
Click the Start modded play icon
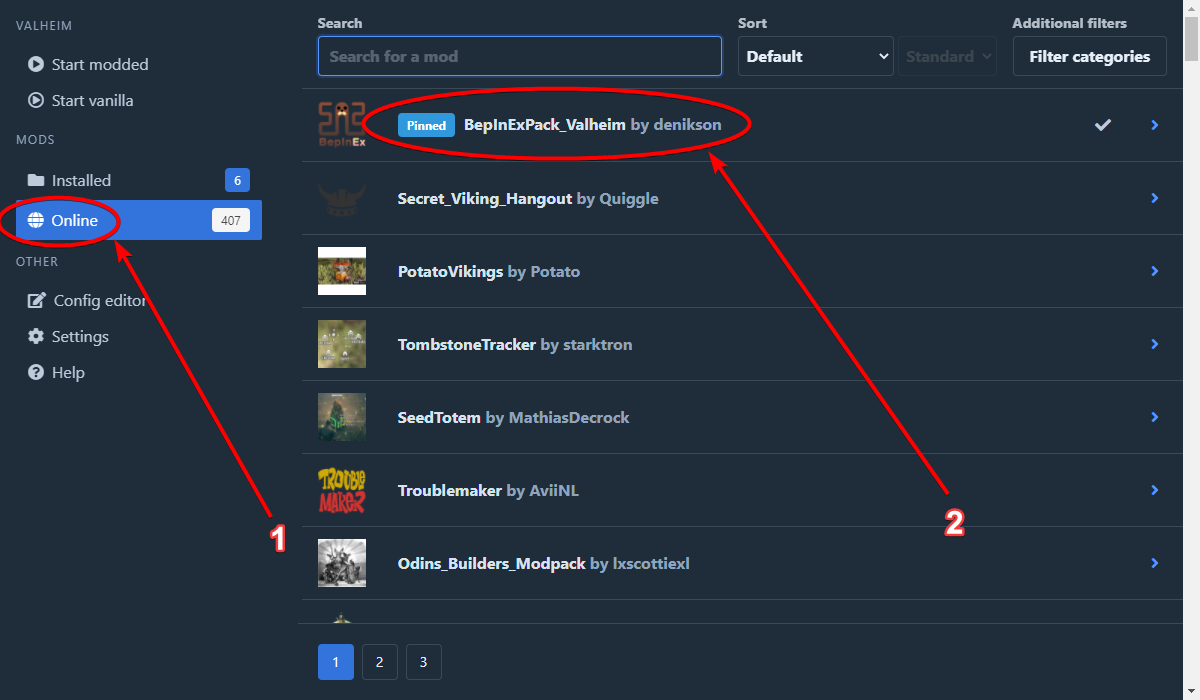pyautogui.click(x=37, y=64)
